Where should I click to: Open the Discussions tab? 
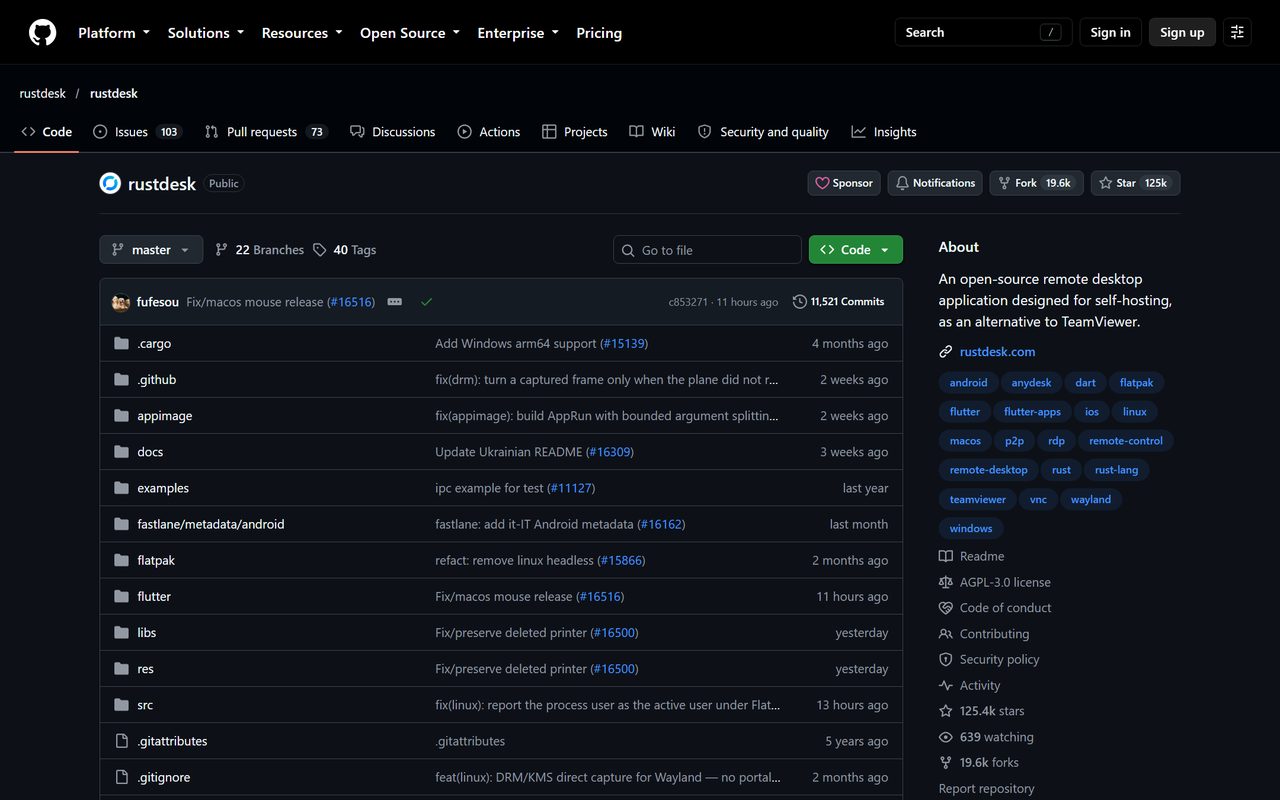[393, 132]
